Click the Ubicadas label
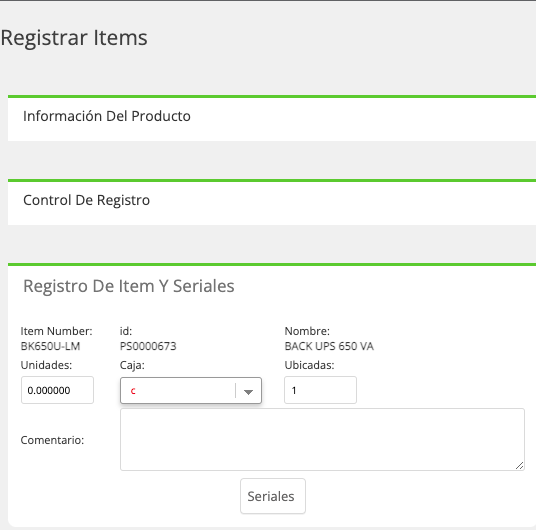Image resolution: width=536 pixels, height=530 pixels. pyautogui.click(x=309, y=365)
